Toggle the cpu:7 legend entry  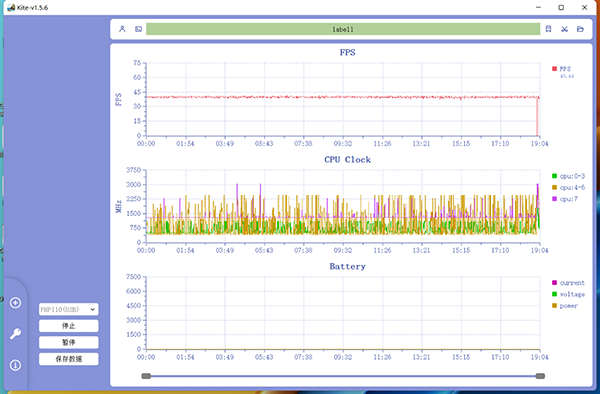(x=565, y=199)
